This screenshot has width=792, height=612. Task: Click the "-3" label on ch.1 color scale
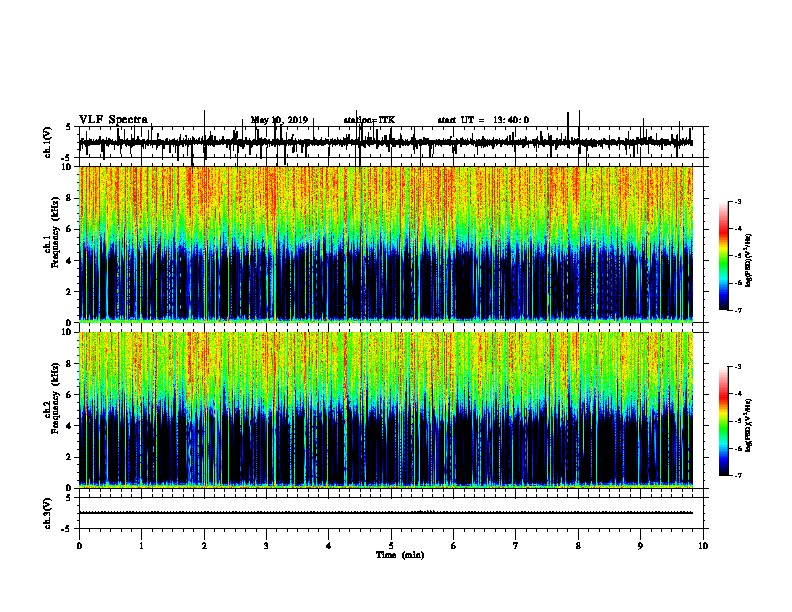point(738,202)
